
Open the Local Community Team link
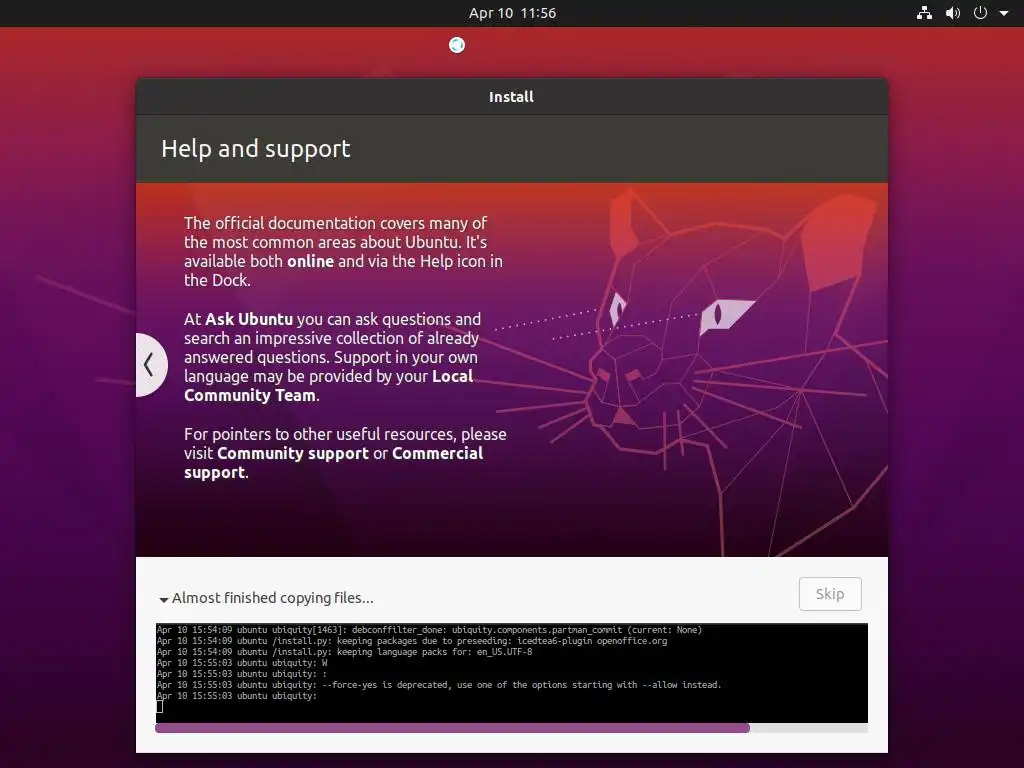click(328, 386)
